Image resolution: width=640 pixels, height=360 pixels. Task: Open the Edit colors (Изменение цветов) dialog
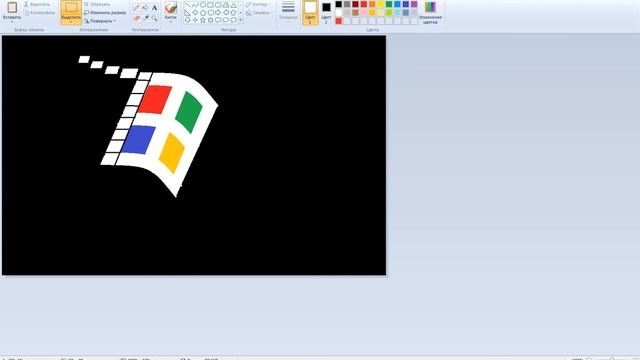point(430,12)
